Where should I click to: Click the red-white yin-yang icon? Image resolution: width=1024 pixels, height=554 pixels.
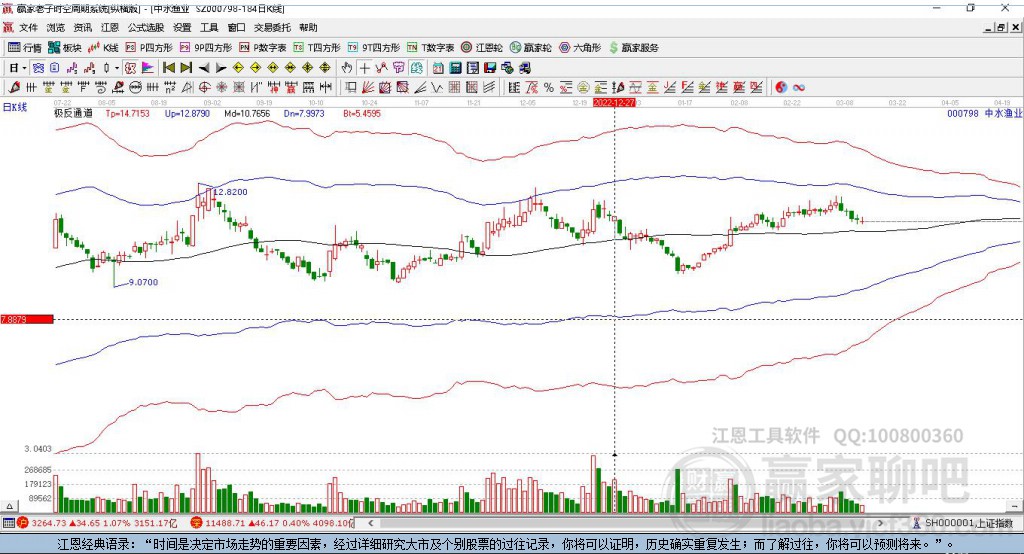(x=781, y=87)
